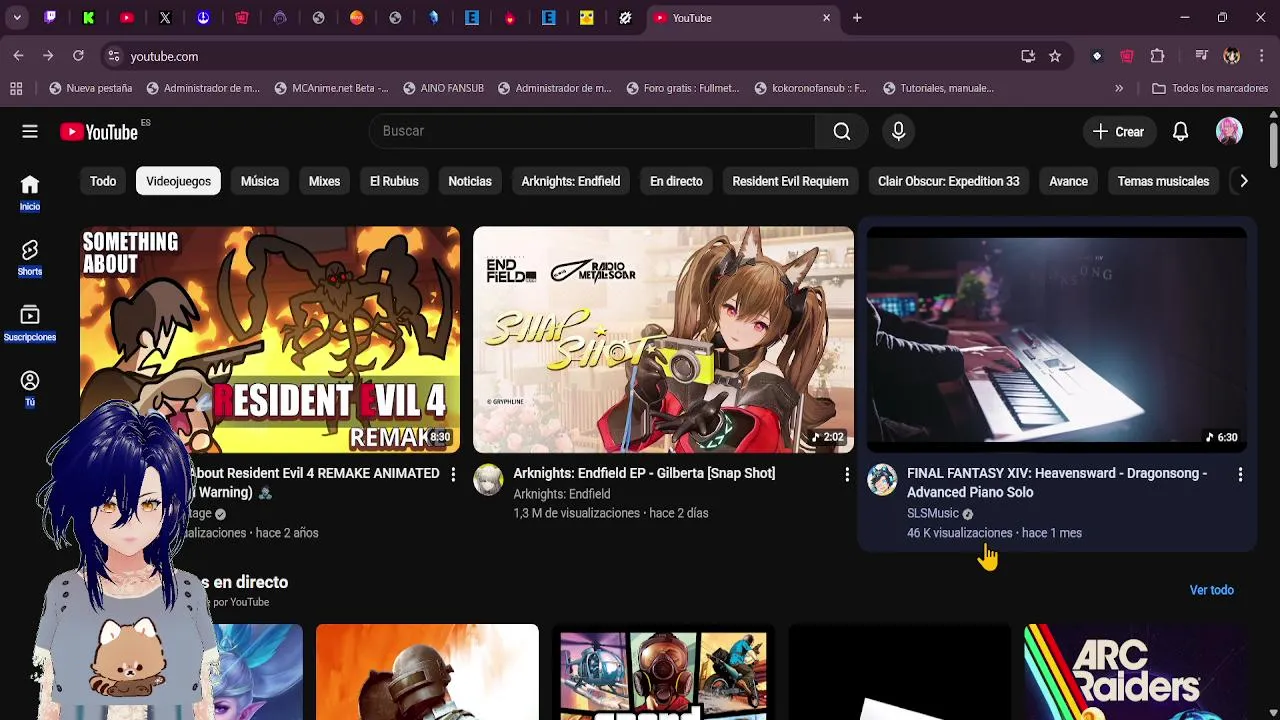Select the Resident Evil Requiem chip

pyautogui.click(x=790, y=181)
